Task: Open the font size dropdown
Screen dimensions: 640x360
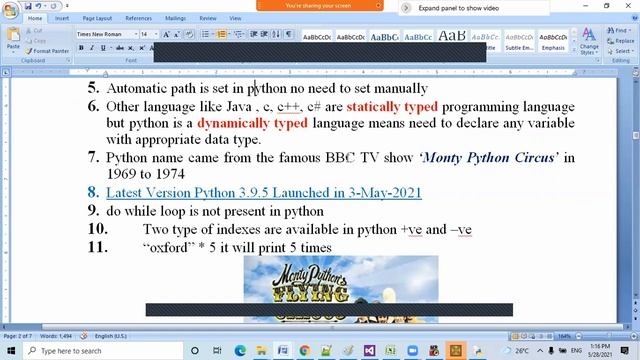Action: [x=156, y=34]
